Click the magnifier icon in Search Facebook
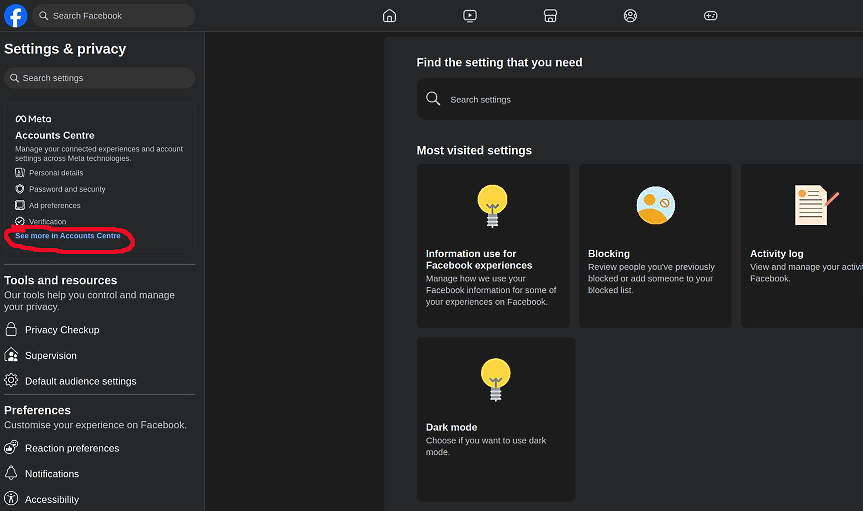The height and width of the screenshot is (511, 863). point(43,15)
